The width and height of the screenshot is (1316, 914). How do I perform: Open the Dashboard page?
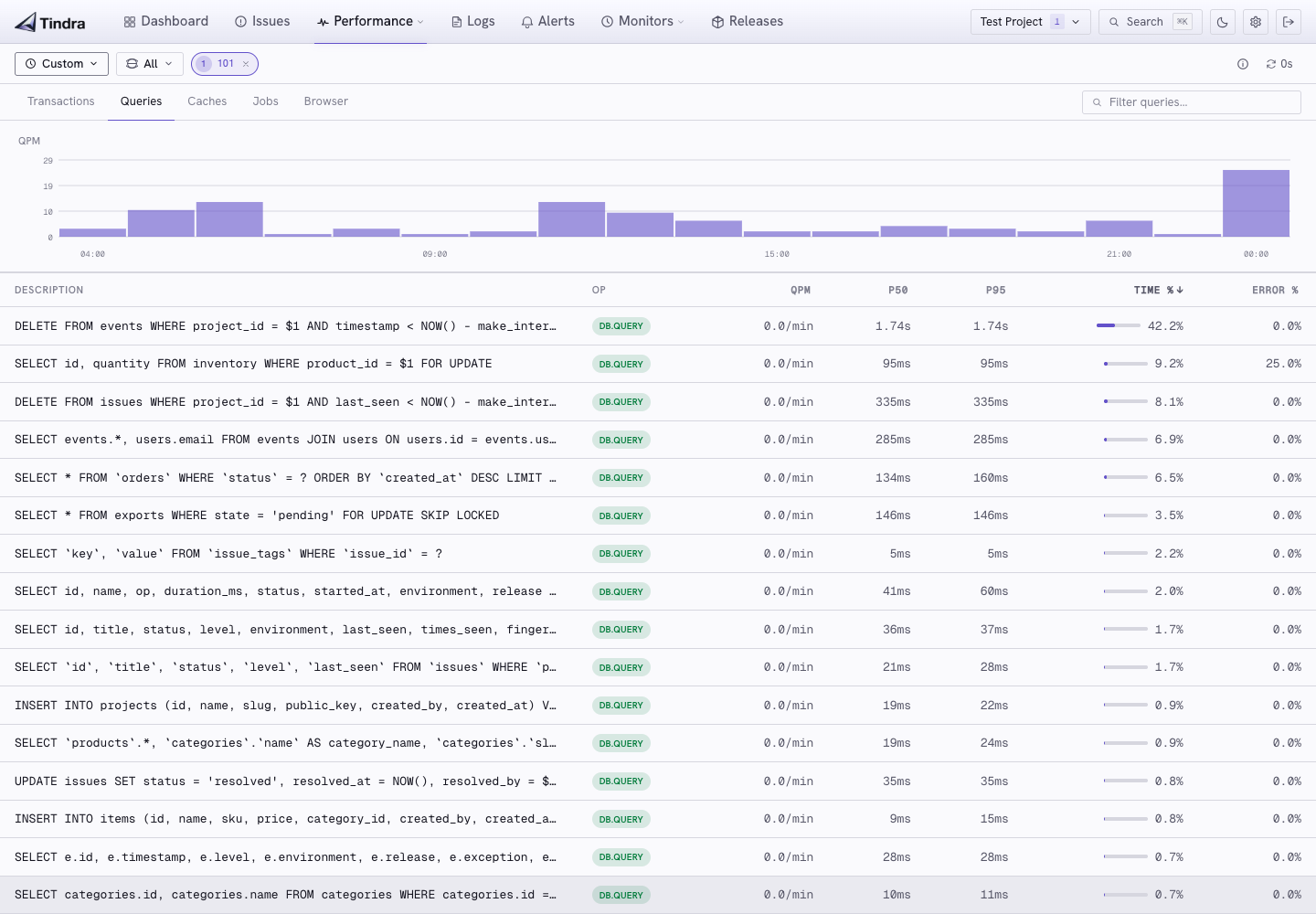[166, 21]
